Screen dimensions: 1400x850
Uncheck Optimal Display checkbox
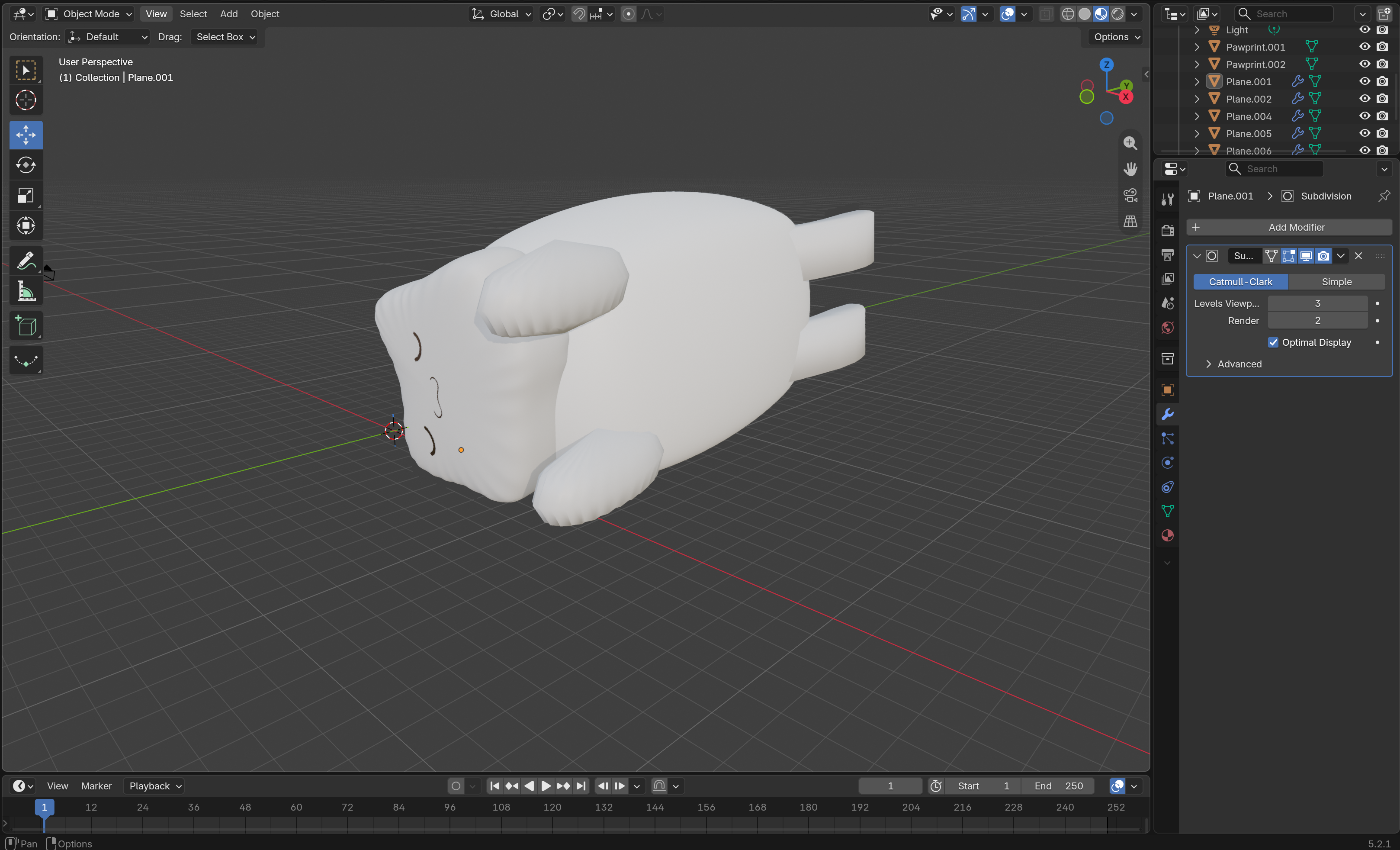click(1273, 342)
